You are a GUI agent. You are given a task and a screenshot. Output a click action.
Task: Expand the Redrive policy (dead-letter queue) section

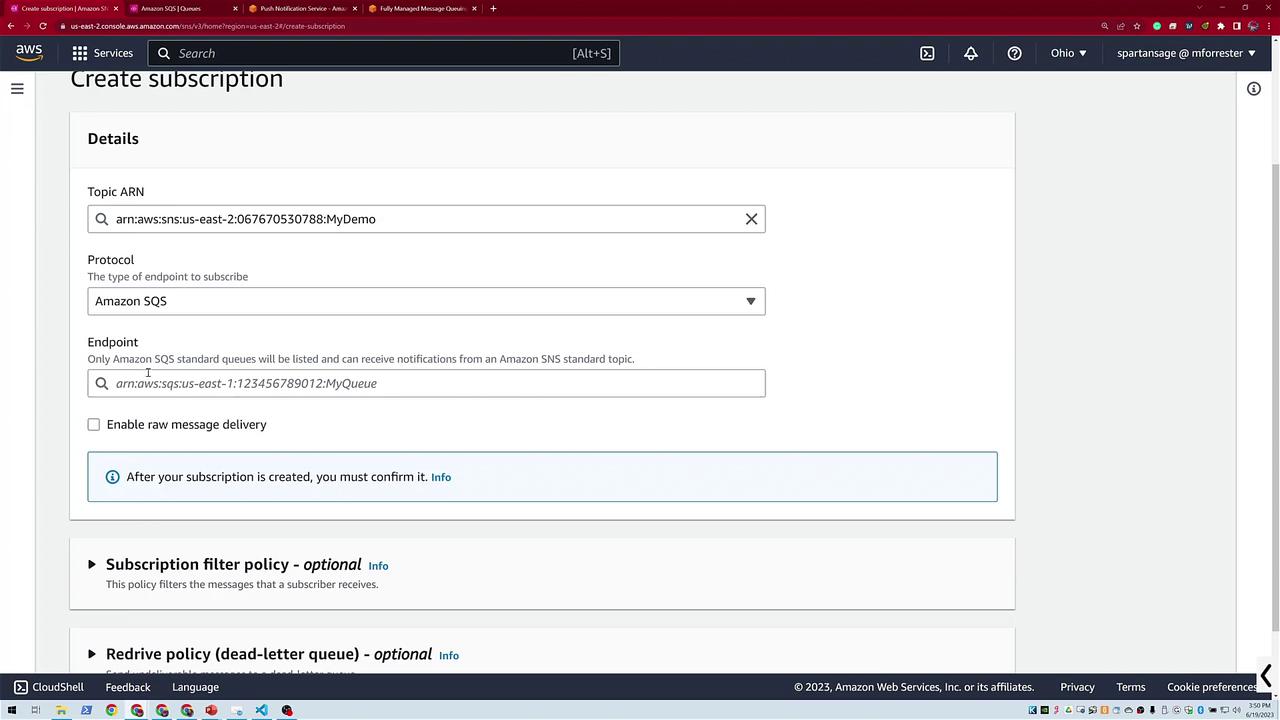point(91,654)
